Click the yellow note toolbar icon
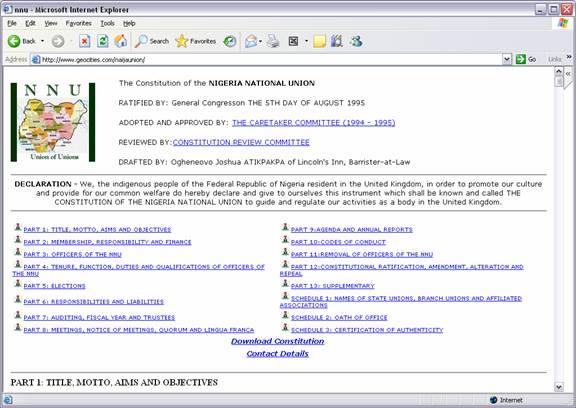 (319, 41)
